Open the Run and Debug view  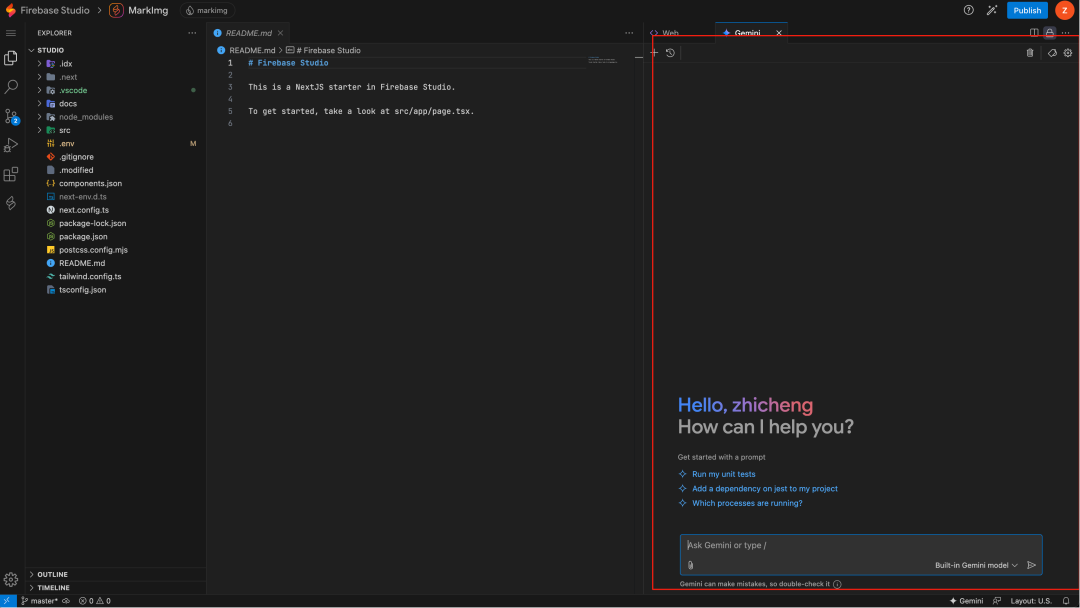click(x=11, y=145)
